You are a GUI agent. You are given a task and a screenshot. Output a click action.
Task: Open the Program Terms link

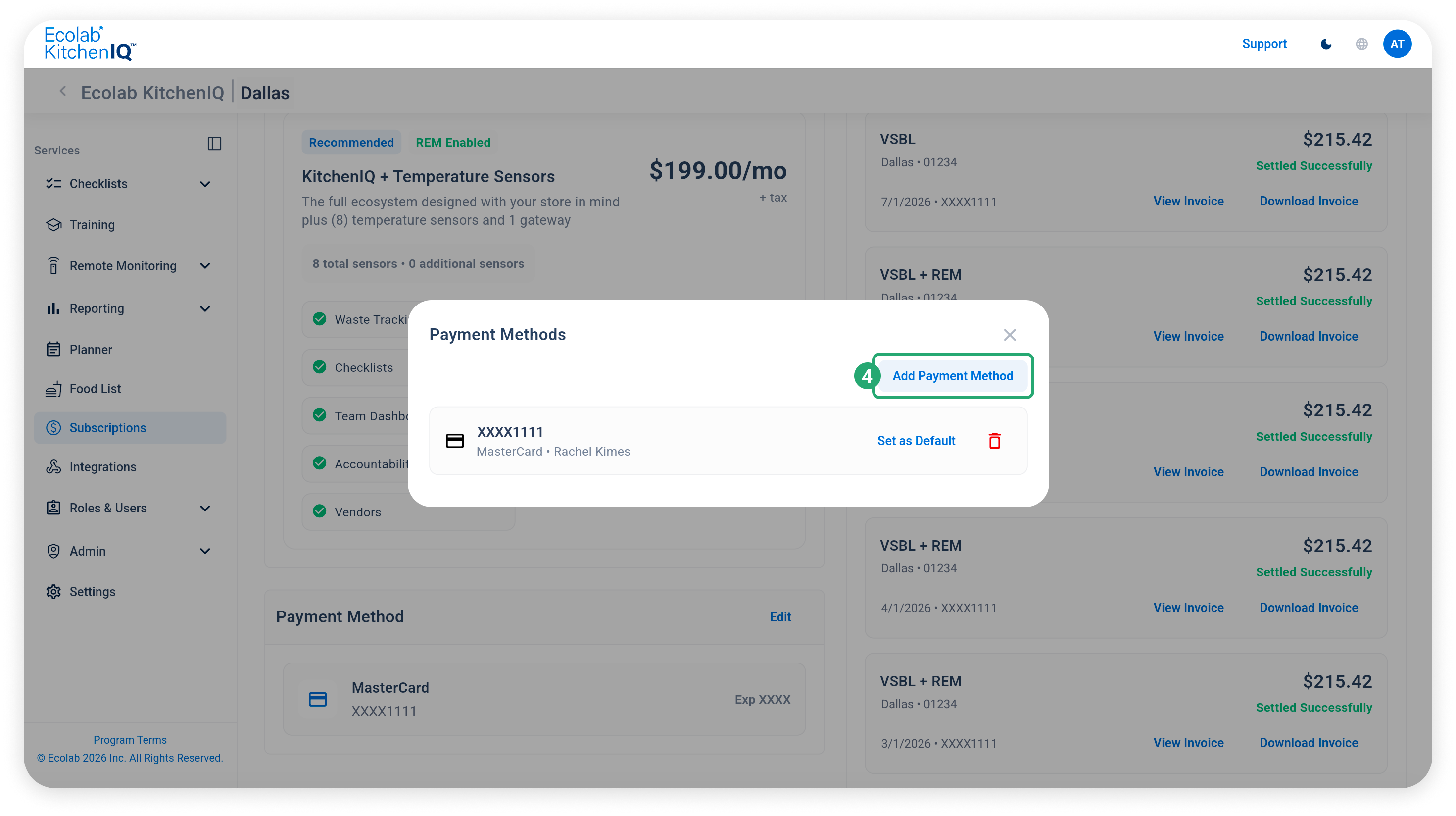tap(130, 740)
